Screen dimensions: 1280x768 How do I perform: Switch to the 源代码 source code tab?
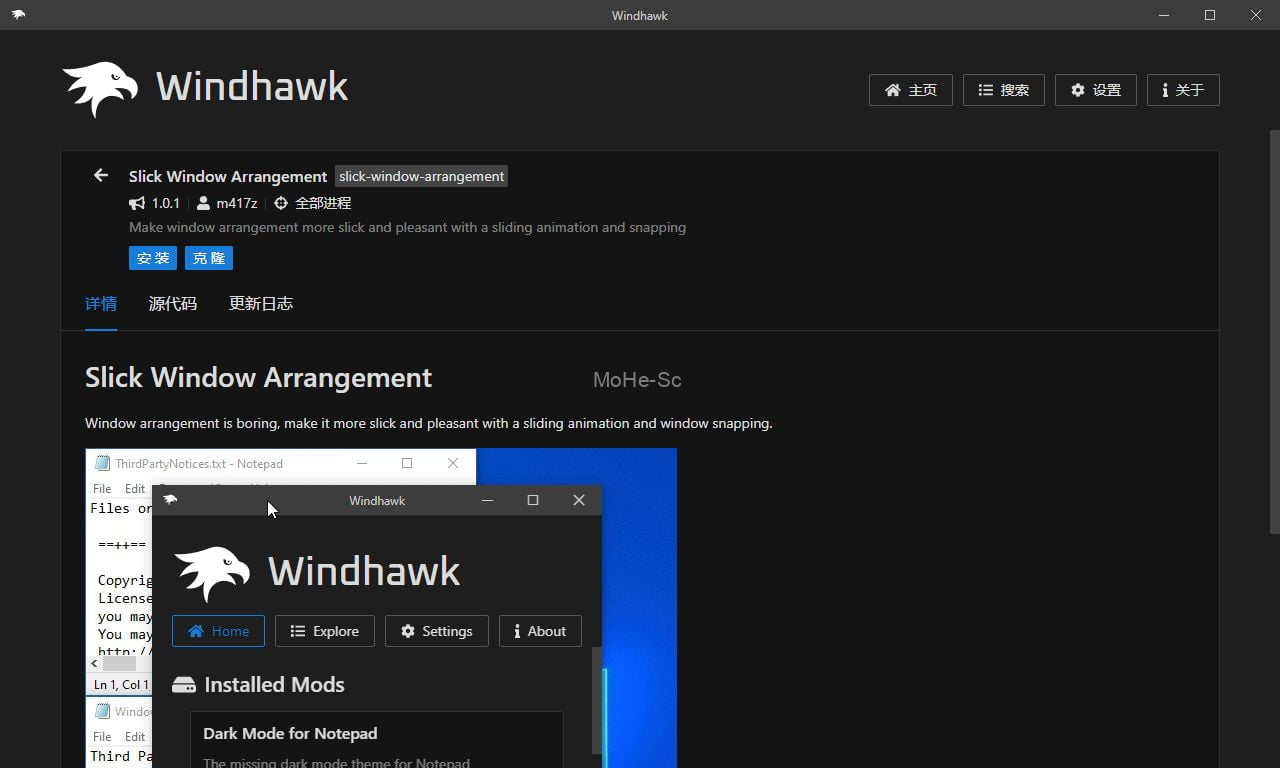click(x=173, y=304)
